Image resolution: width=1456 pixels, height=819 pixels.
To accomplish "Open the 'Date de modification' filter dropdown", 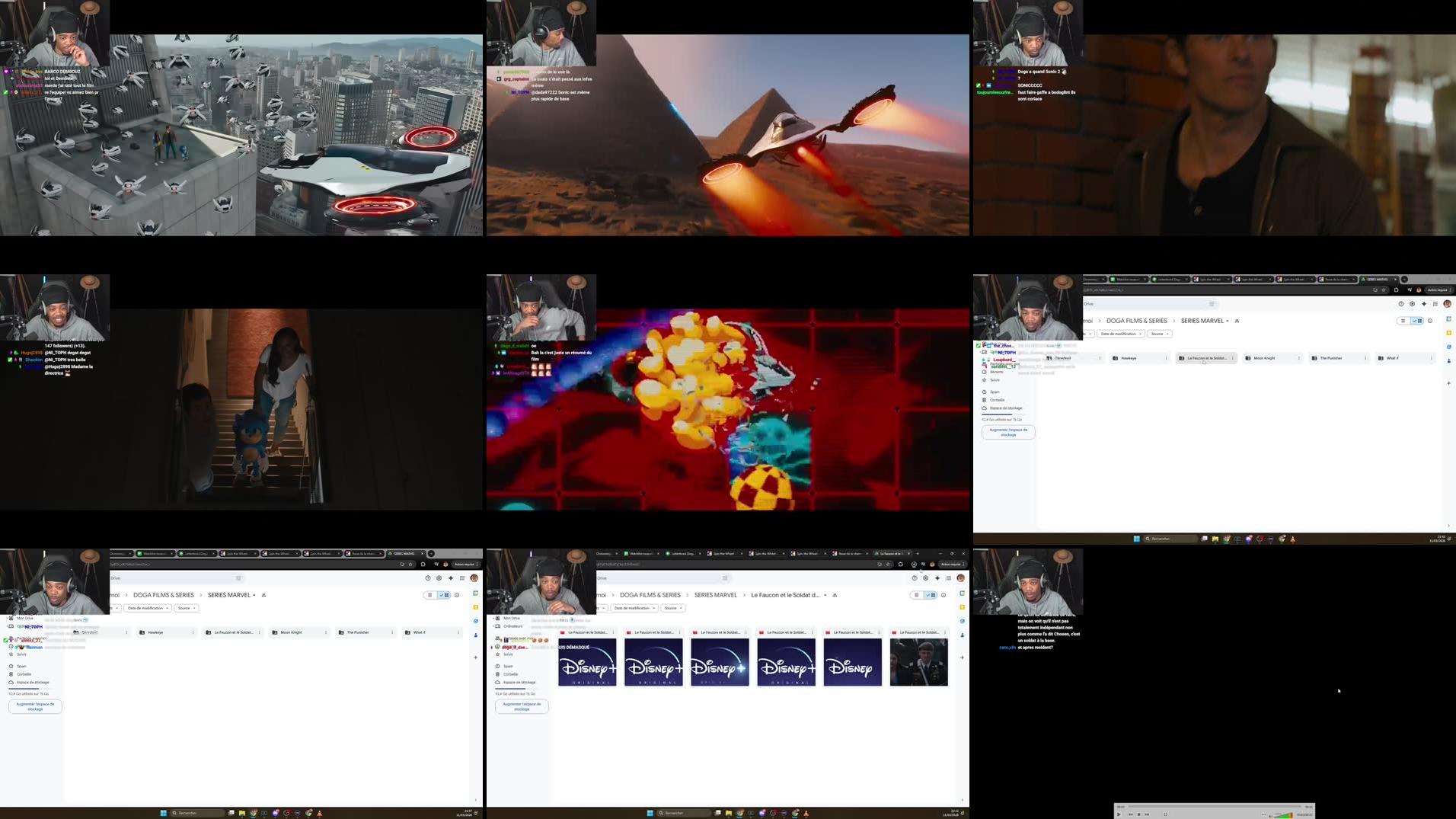I will (1121, 334).
